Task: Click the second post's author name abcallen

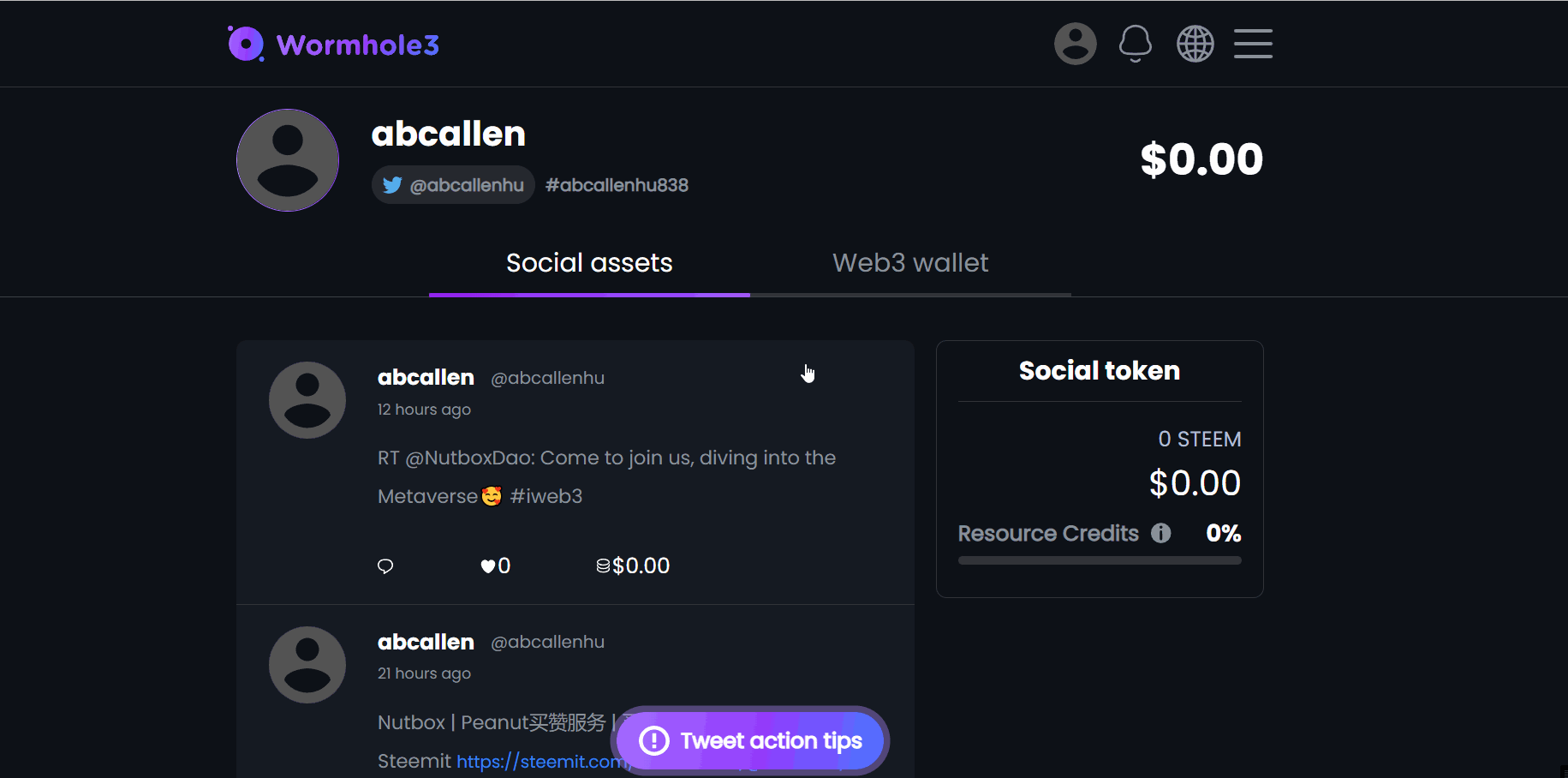Action: coord(426,642)
